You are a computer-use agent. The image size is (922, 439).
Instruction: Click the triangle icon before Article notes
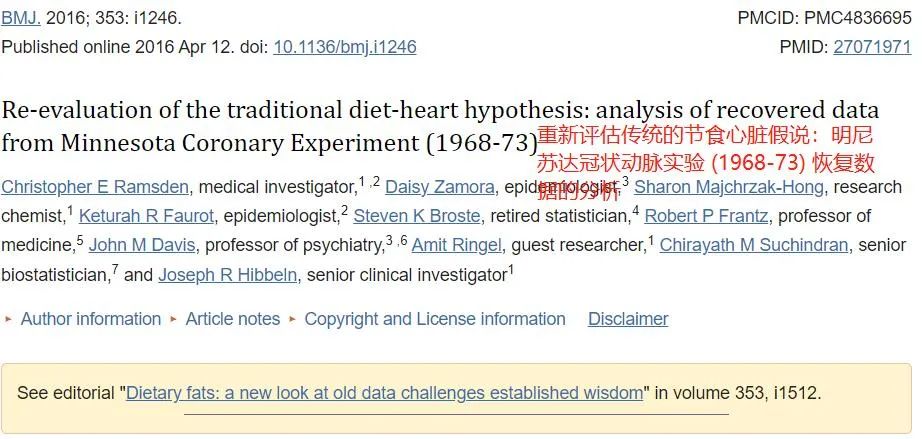click(173, 319)
